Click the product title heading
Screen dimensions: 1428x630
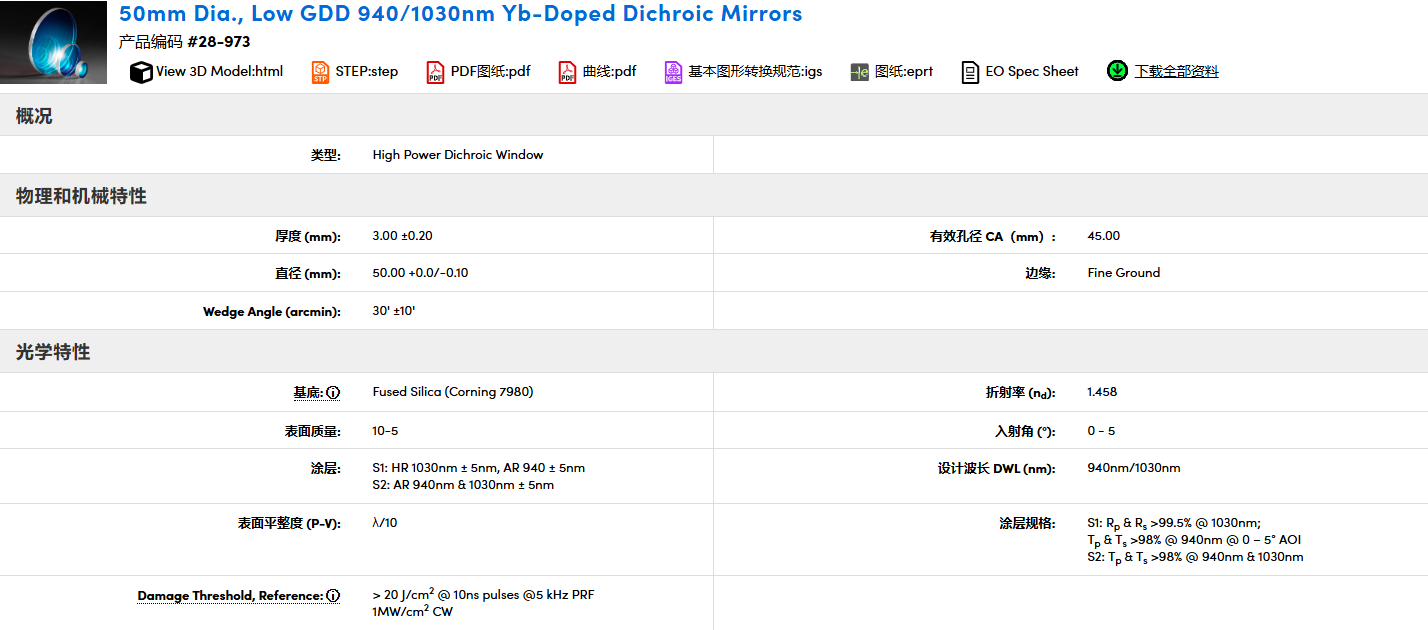click(x=460, y=14)
